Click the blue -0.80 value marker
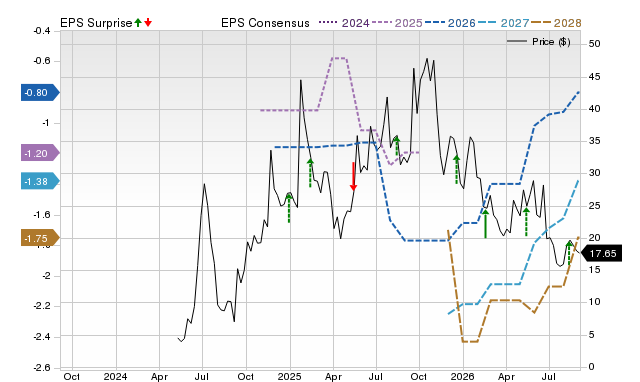This screenshot has height=382, width=640. point(40,93)
